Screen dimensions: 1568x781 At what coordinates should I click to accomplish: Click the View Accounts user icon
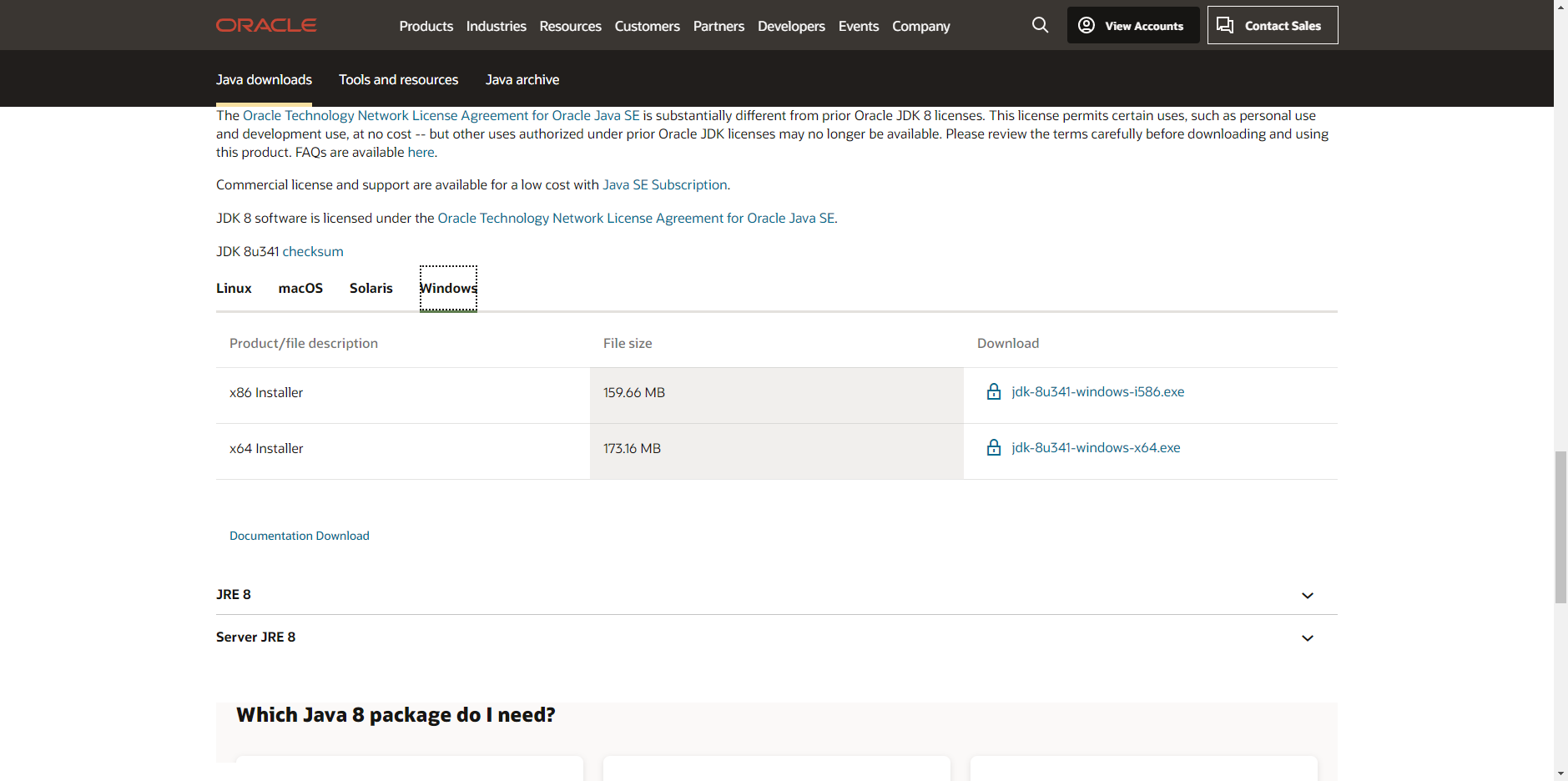pyautogui.click(x=1087, y=25)
